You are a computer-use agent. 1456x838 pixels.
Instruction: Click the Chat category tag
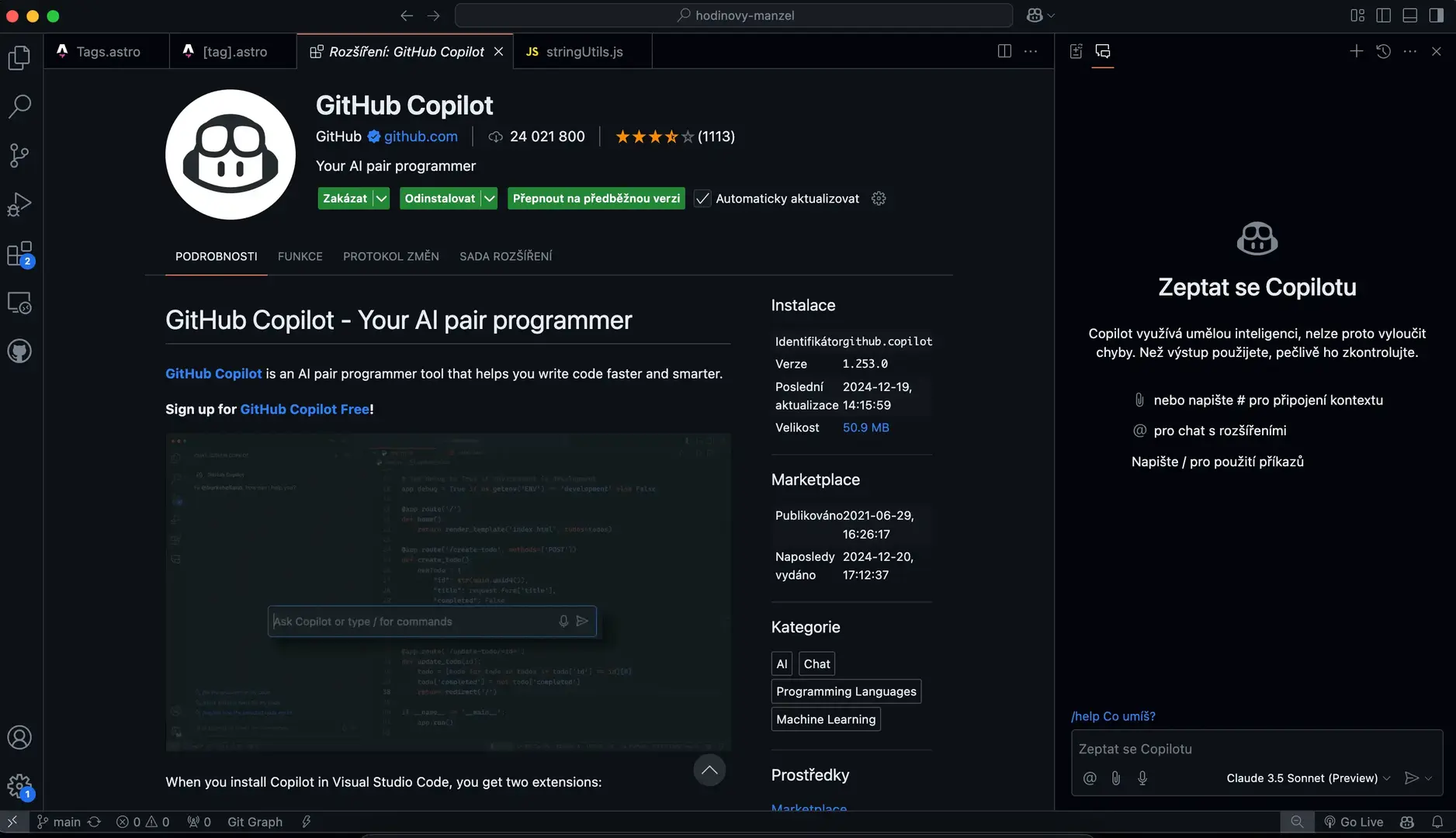click(816, 664)
